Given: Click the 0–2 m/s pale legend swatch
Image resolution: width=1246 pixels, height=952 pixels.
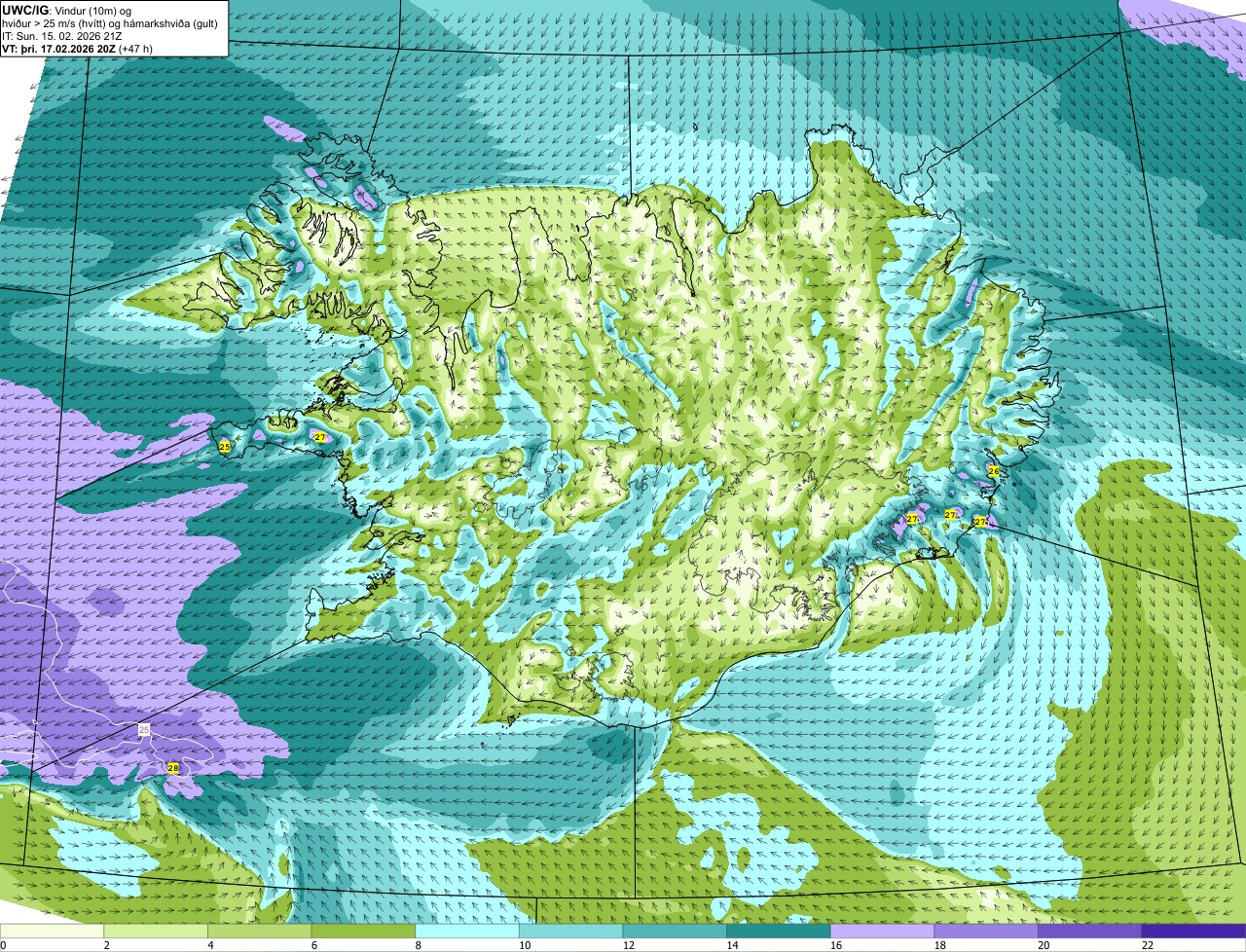Looking at the screenshot, I should [x=52, y=931].
